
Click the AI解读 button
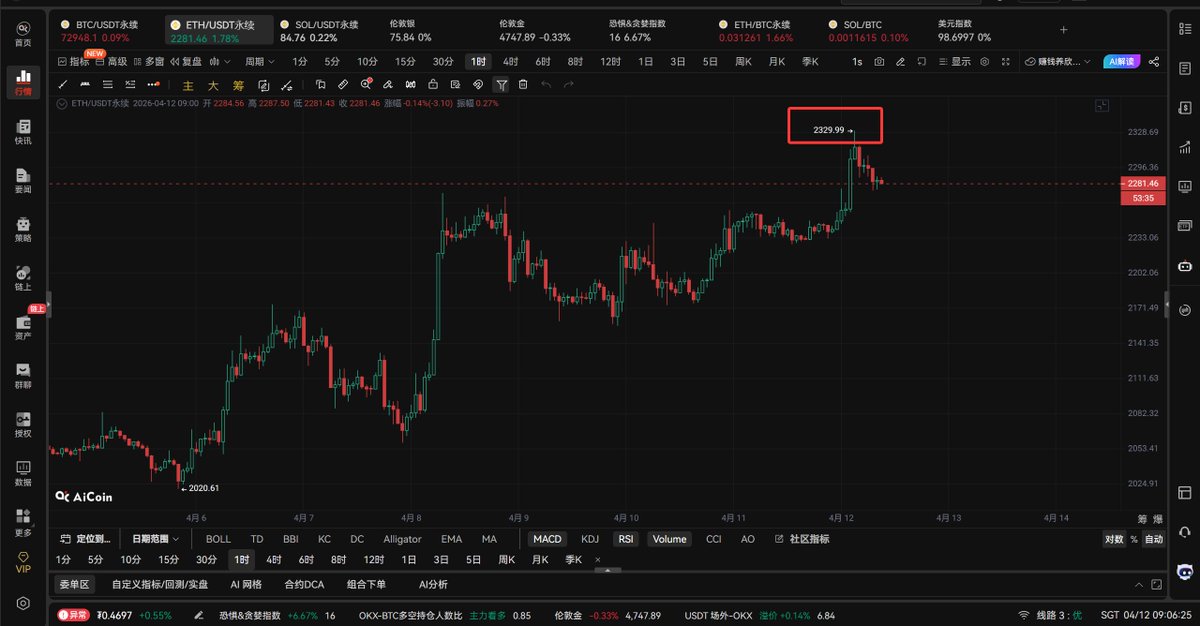coord(1122,61)
